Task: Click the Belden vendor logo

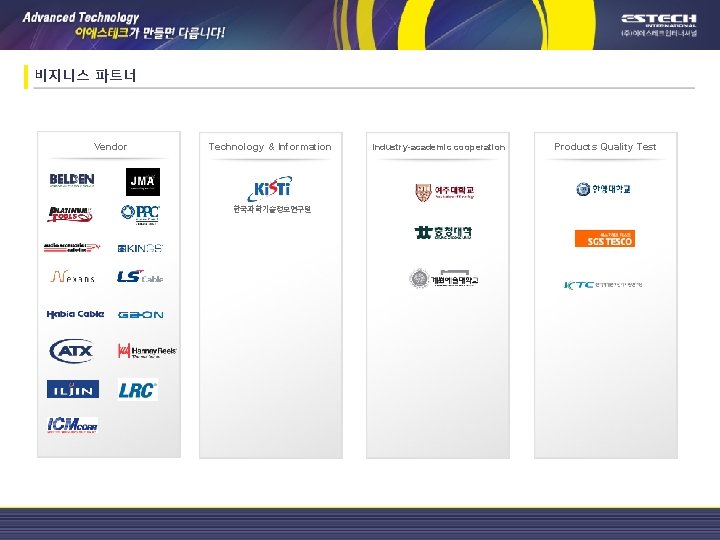Action: 72,180
